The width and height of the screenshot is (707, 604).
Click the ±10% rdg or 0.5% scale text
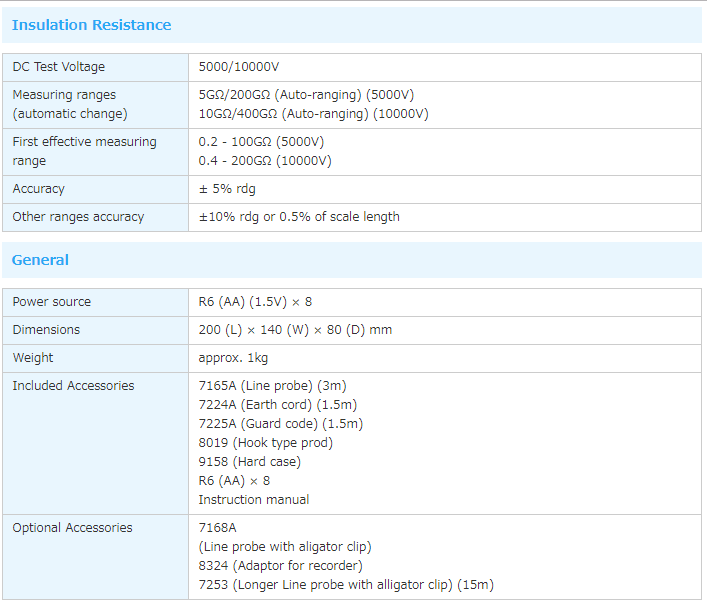click(x=299, y=217)
